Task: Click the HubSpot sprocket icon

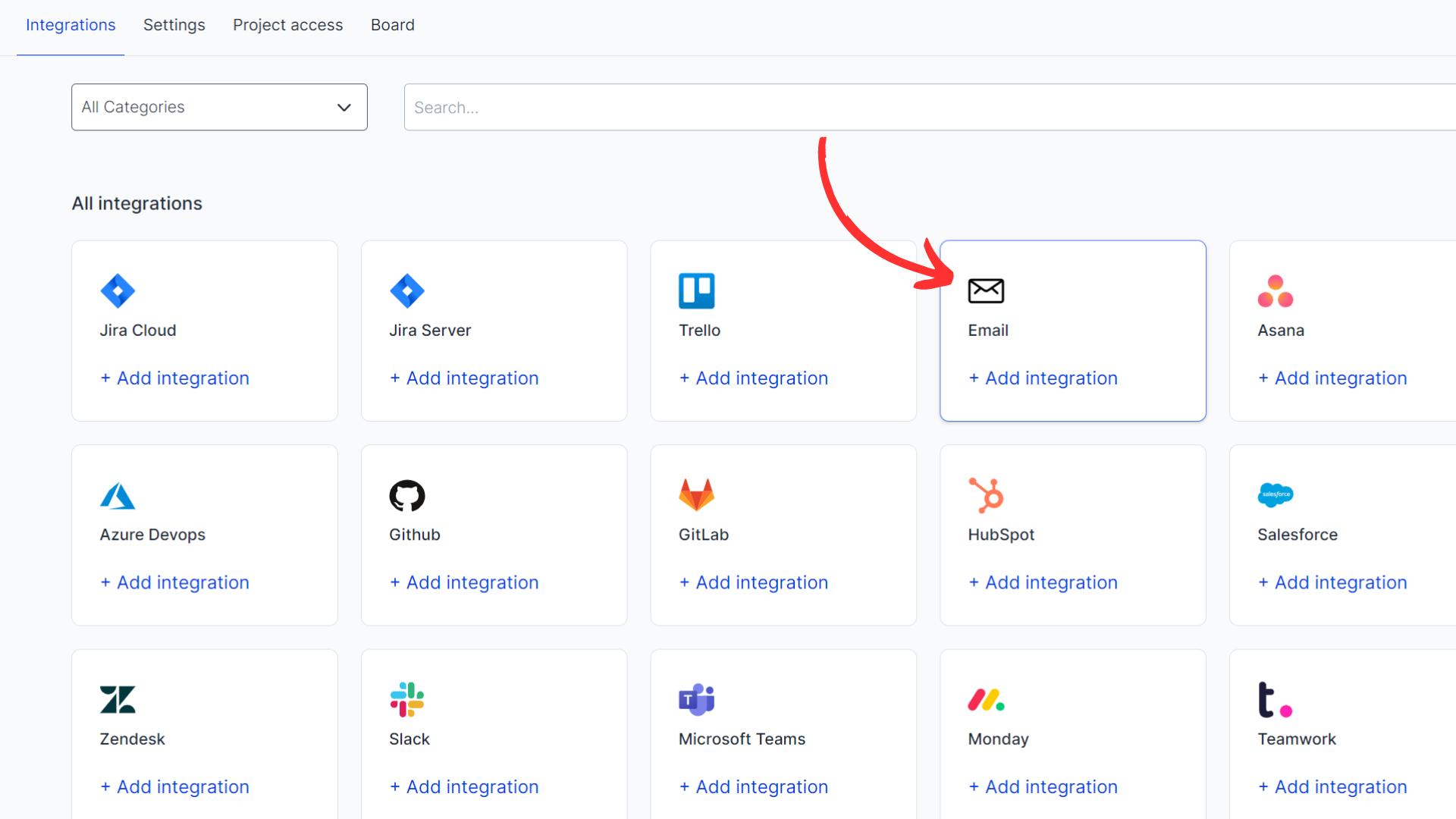Action: click(x=986, y=495)
